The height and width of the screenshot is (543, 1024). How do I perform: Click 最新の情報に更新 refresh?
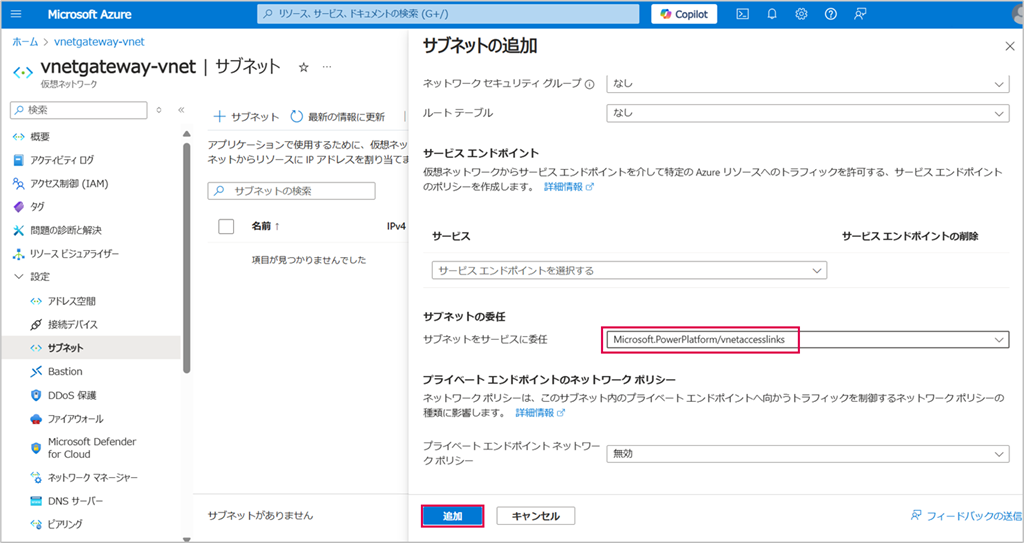(x=338, y=117)
